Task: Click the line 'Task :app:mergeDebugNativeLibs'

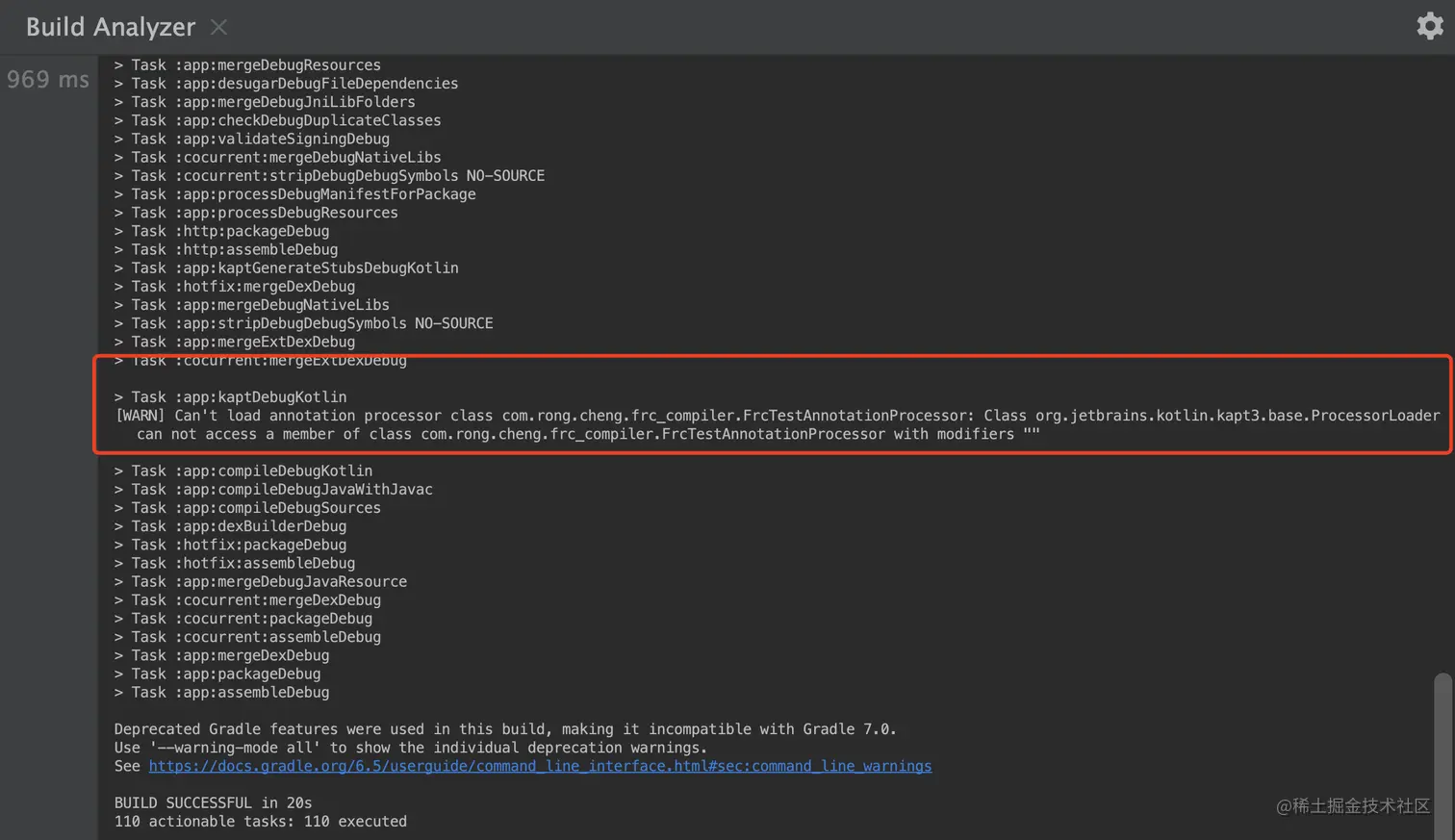Action: click(252, 305)
